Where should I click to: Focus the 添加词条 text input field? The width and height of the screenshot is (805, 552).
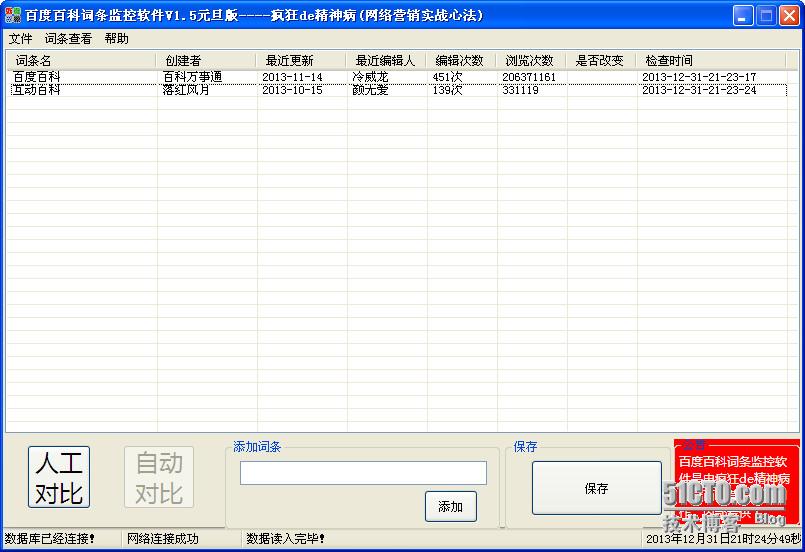coord(363,473)
